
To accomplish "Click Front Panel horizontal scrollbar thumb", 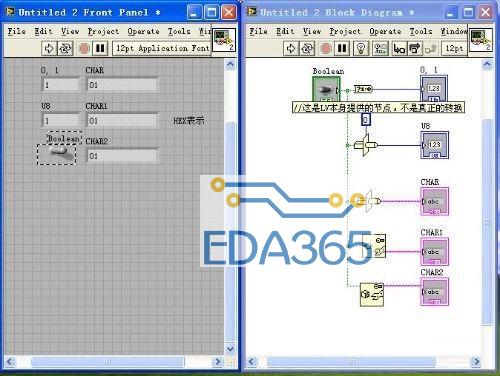I will 107,361.
